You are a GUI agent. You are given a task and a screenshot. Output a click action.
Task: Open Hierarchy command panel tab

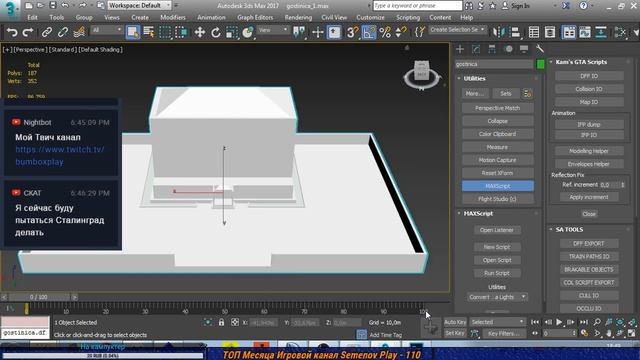[492, 49]
